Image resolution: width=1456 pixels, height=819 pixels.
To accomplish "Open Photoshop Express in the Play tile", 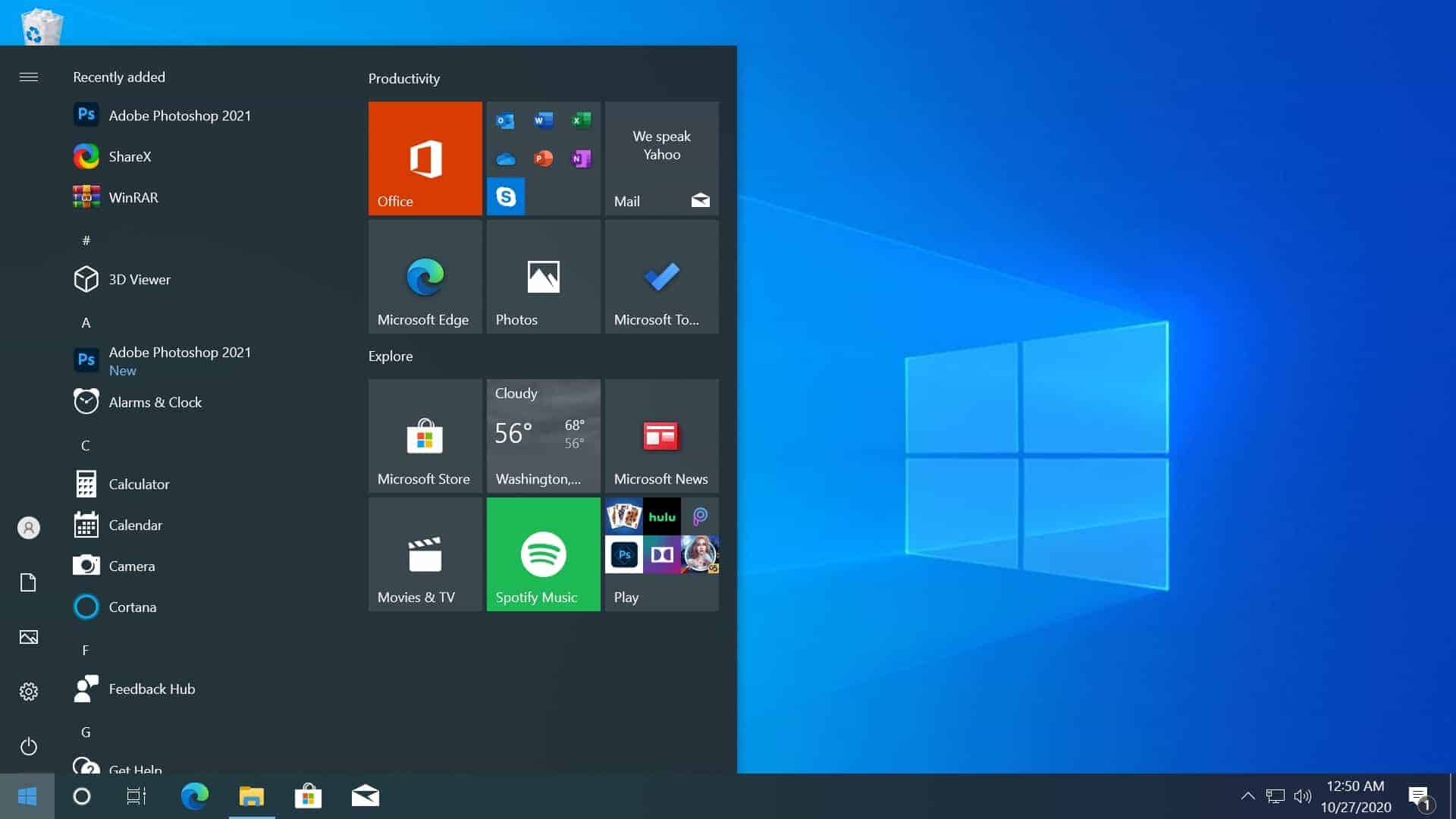I will coord(623,554).
